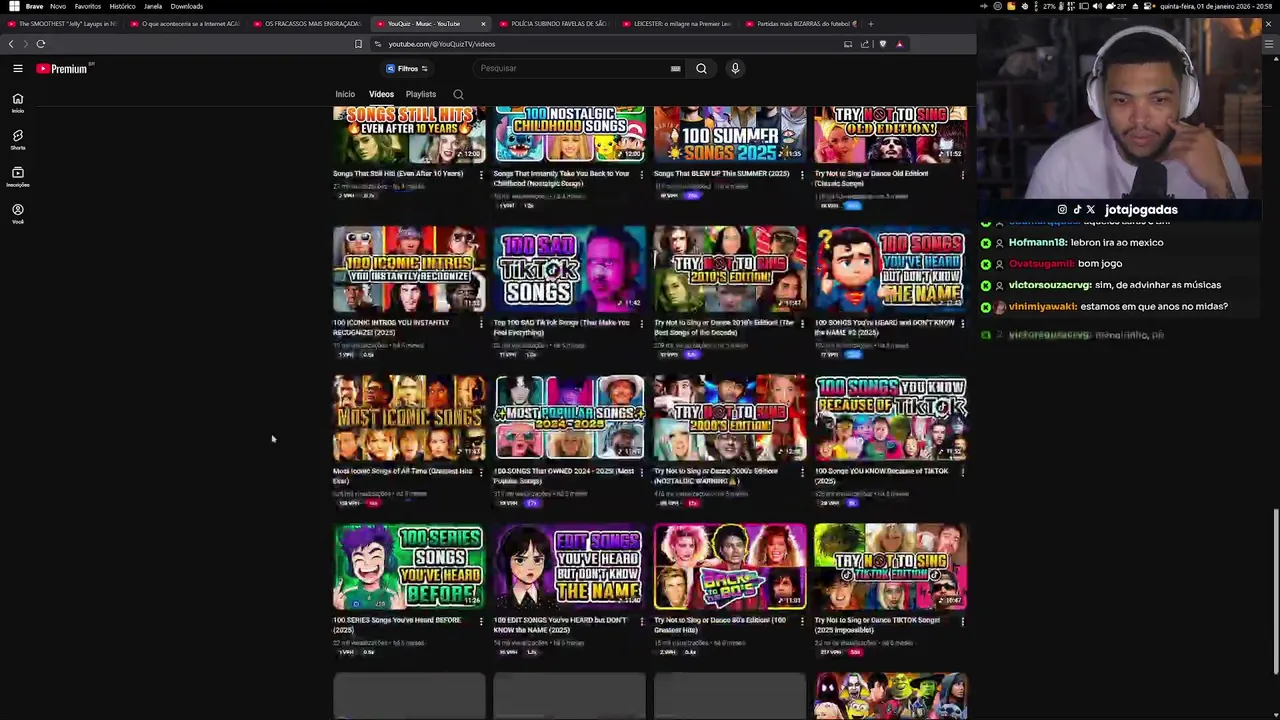Click the share icon in address bar
This screenshot has width=1280, height=720.
[x=865, y=44]
